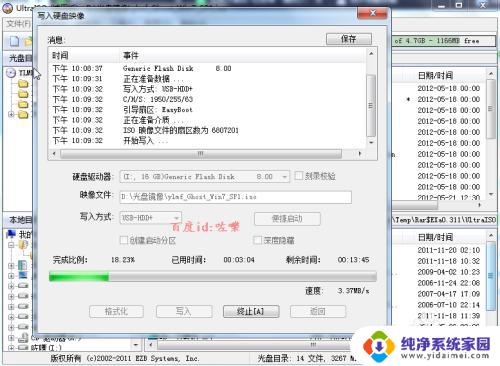
Task: Click the new file icon in toolbar
Action: [x=14, y=41]
